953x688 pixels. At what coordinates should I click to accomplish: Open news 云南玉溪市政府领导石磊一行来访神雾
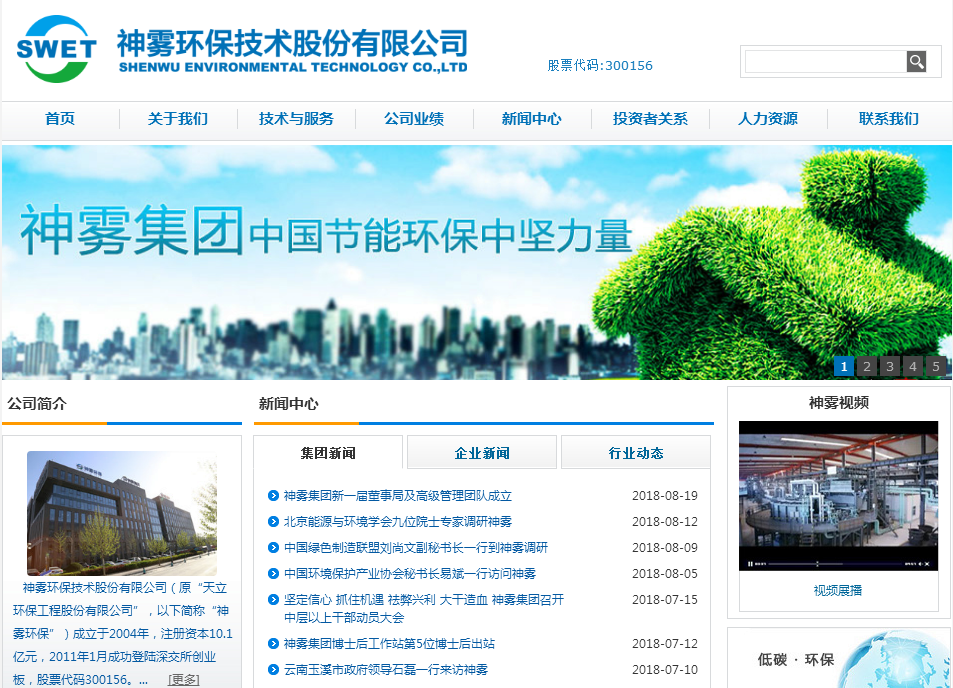[386, 670]
